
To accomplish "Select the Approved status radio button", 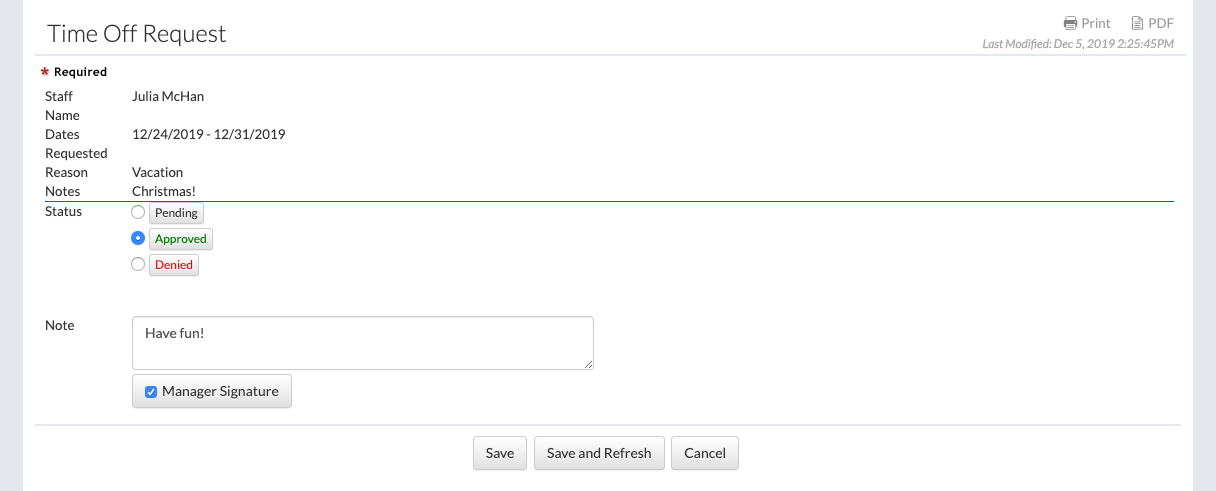I will coord(138,238).
